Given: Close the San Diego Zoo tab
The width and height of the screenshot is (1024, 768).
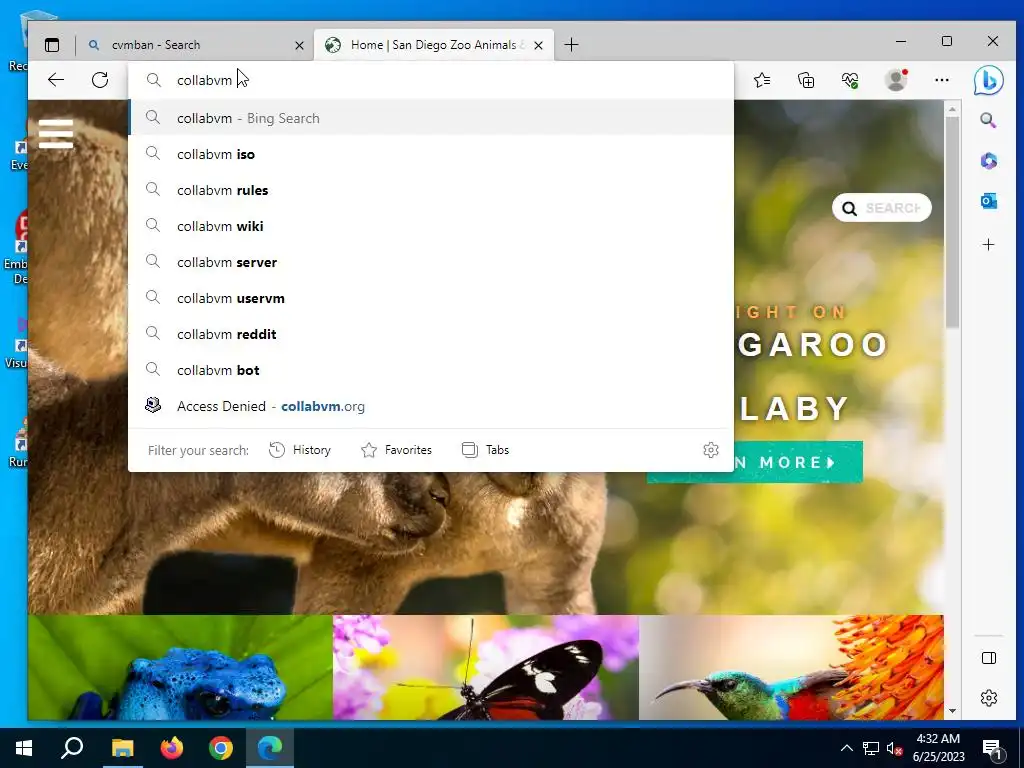Looking at the screenshot, I should (x=538, y=45).
